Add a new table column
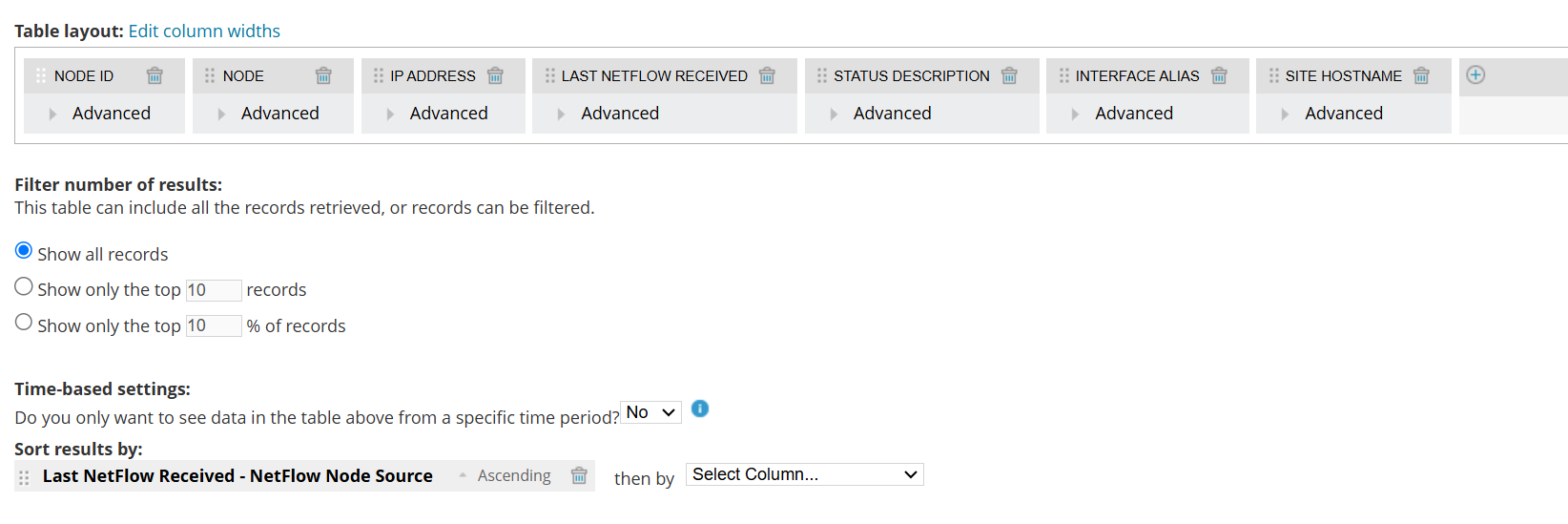The width and height of the screenshot is (1568, 524). pyautogui.click(x=1475, y=74)
